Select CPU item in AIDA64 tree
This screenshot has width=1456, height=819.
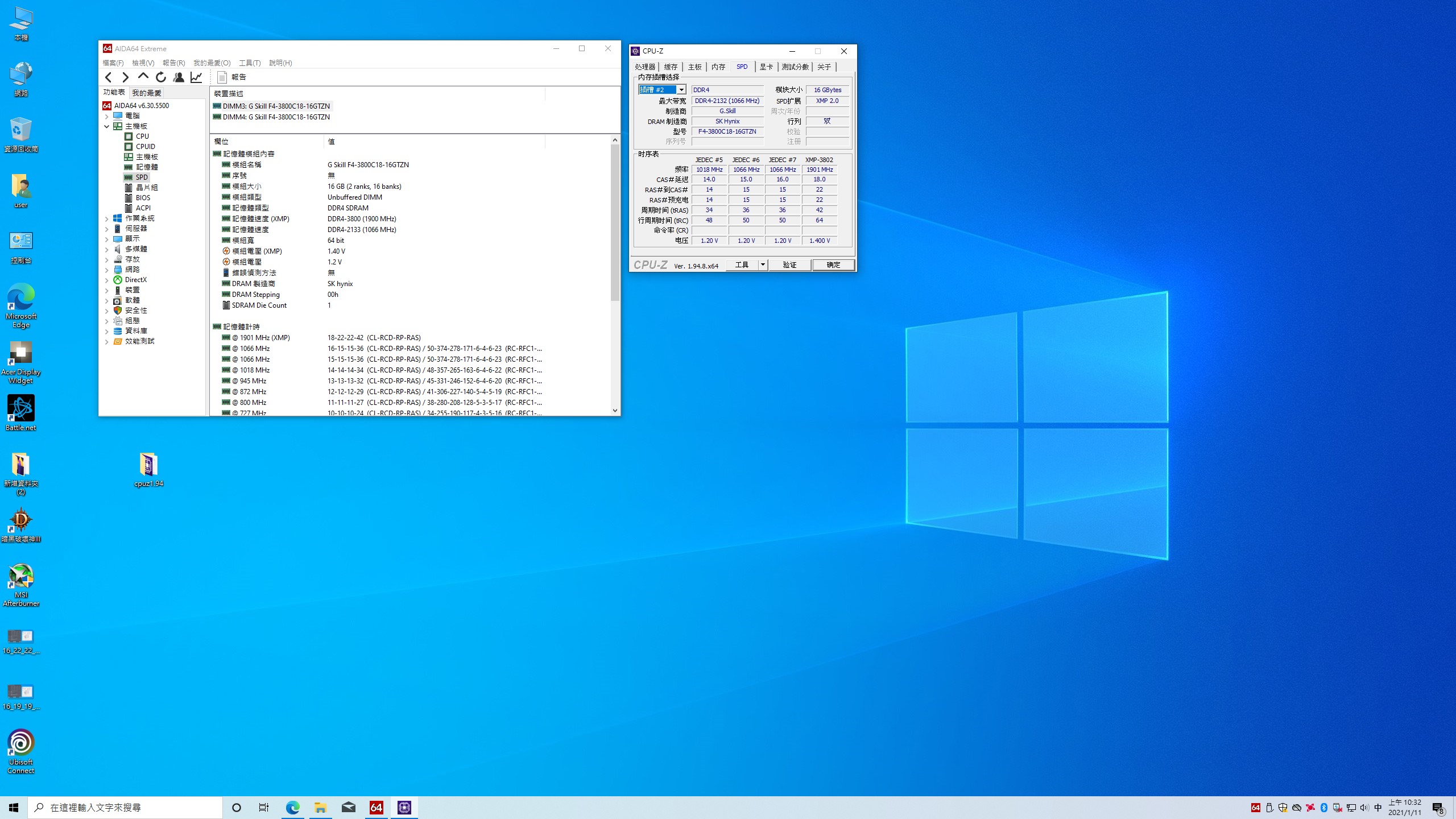pos(142,136)
